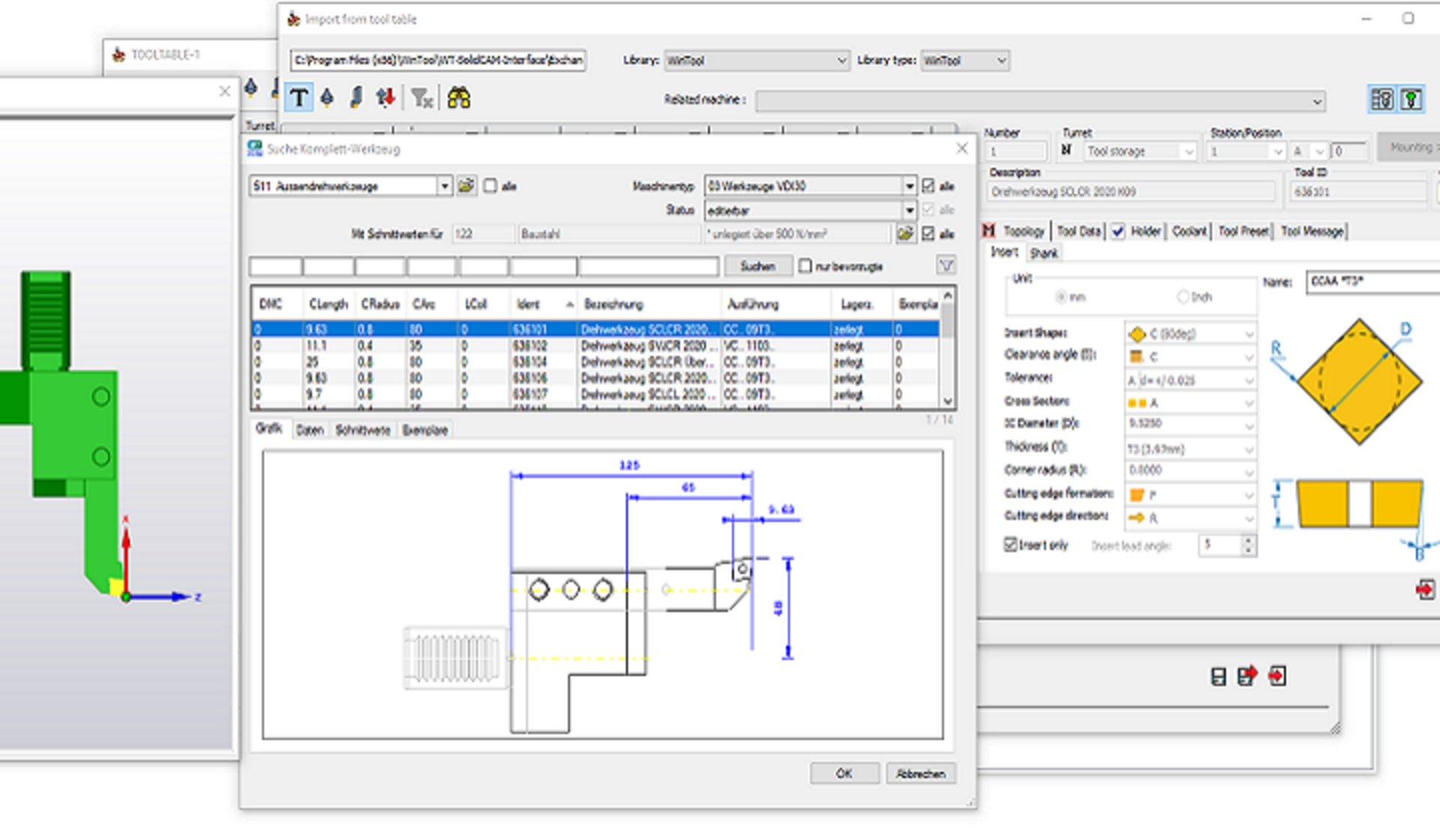The width and height of the screenshot is (1440, 840).
Task: Open the Tool Data tab
Action: [x=1078, y=232]
